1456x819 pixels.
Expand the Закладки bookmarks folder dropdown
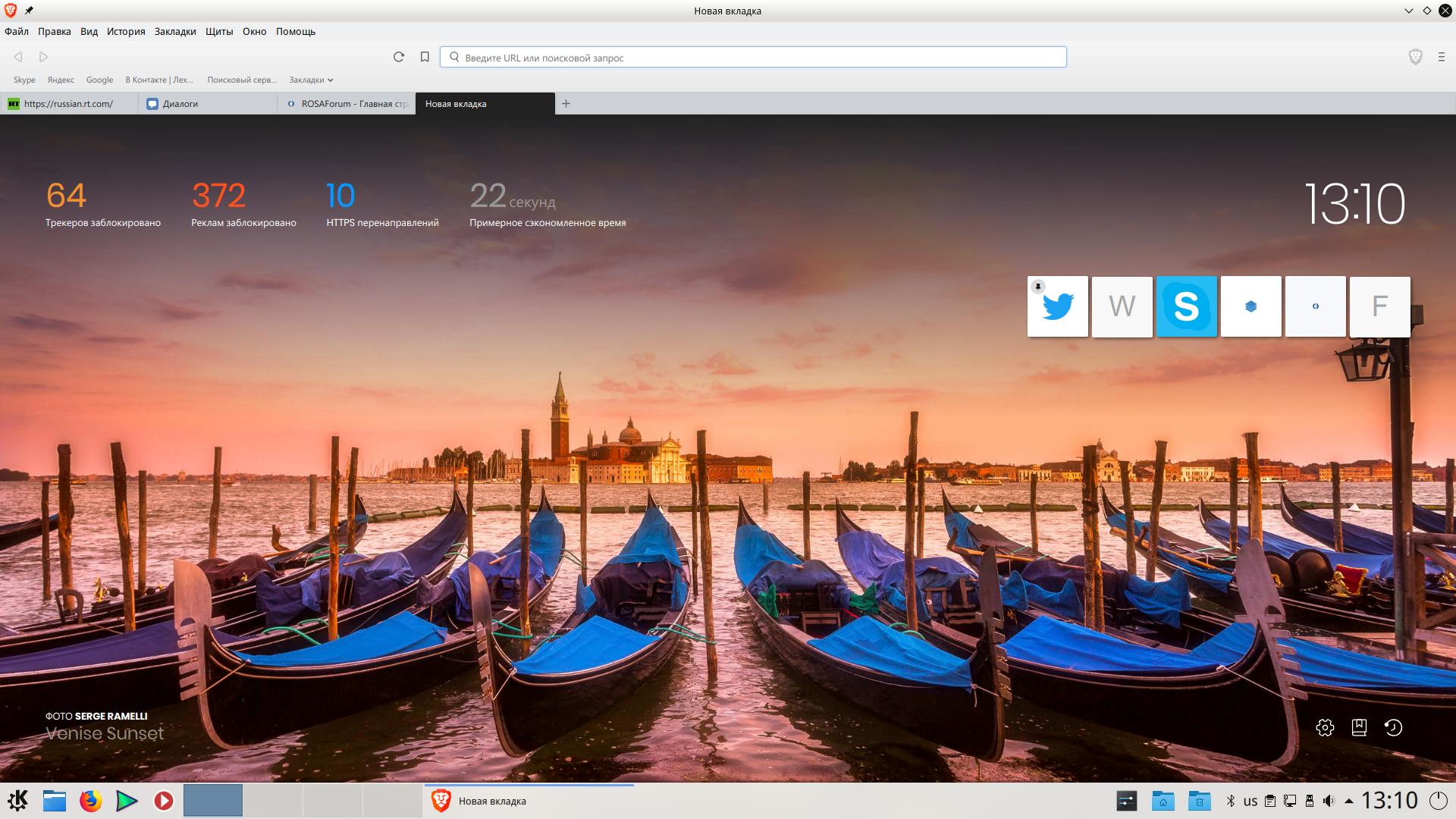311,80
